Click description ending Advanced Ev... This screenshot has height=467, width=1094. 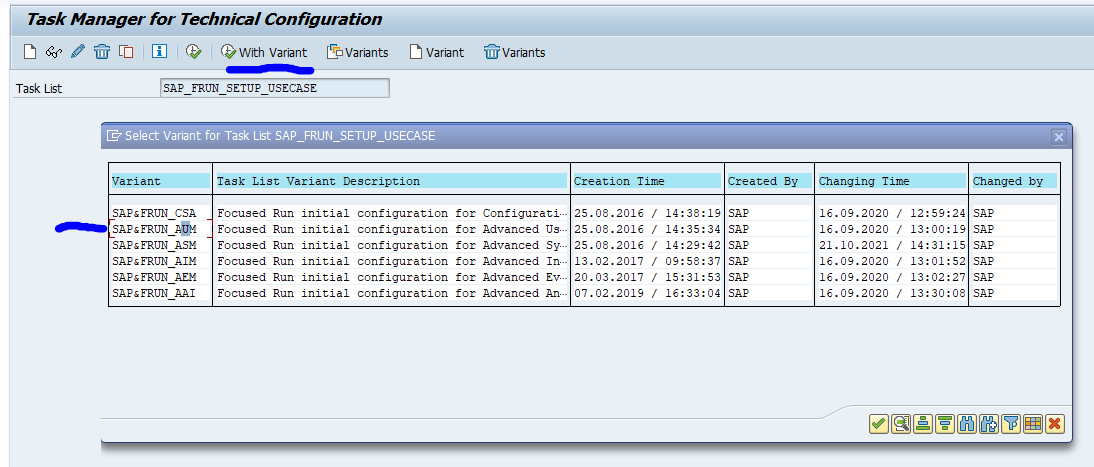click(x=391, y=277)
